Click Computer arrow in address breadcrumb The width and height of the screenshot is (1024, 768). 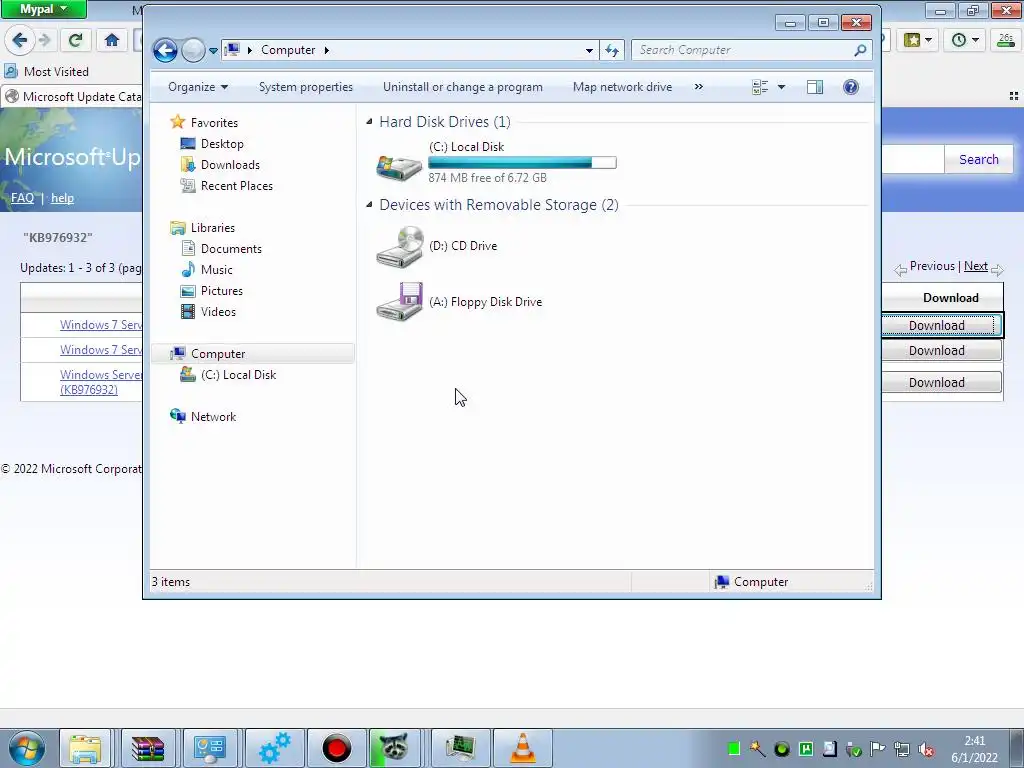pos(327,50)
